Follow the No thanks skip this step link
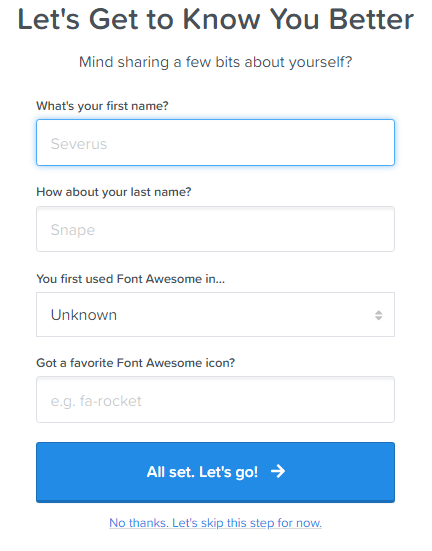Screen dimensions: 432x551 click(215, 523)
